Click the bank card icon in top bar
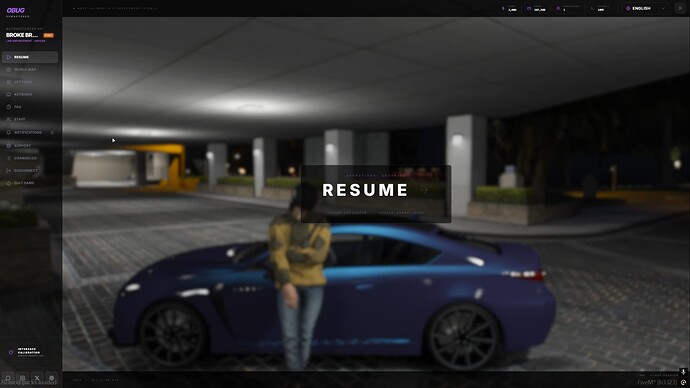The image size is (690, 388). pos(529,8)
